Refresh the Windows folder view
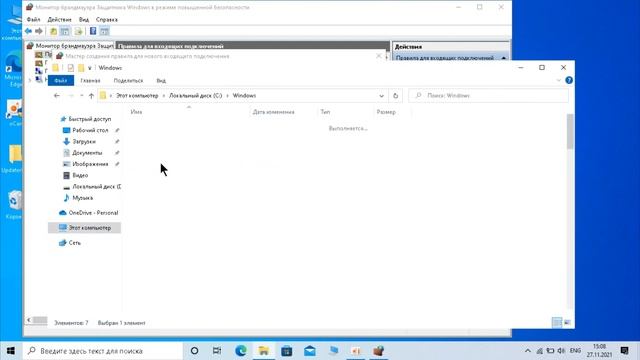Viewport: 640px width, 360px height. (x=395, y=96)
